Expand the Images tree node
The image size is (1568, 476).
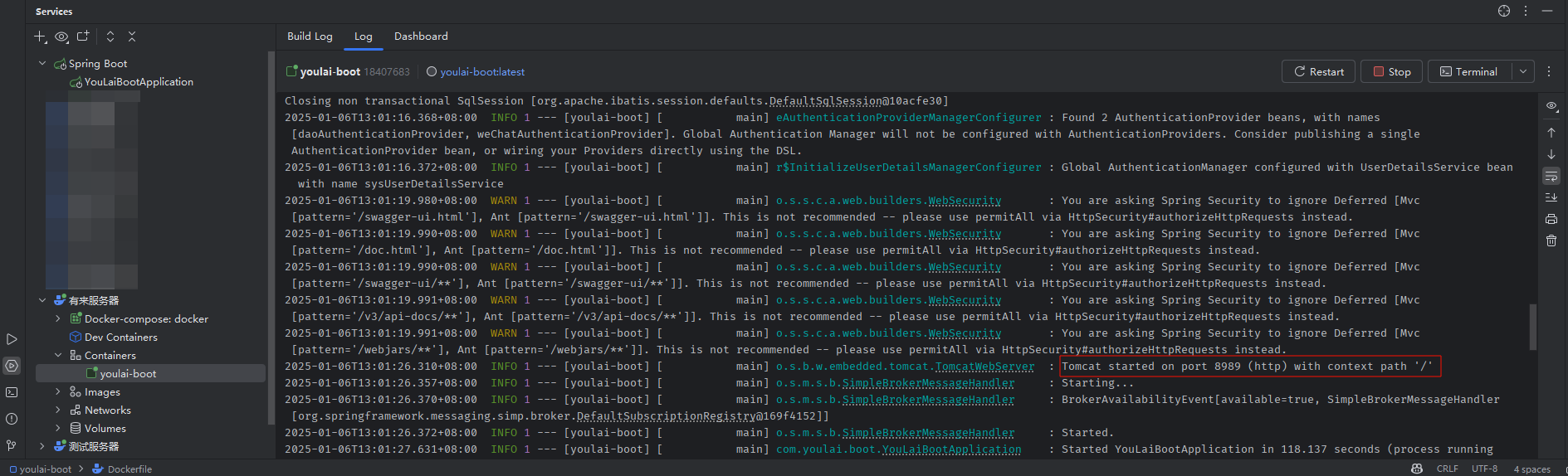coord(58,391)
